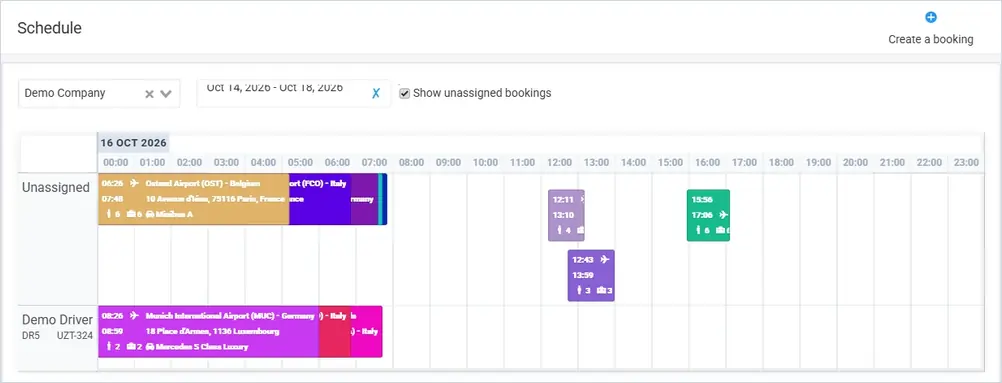
Task: Click the car icon beside Minibus A
Action: tap(150, 214)
